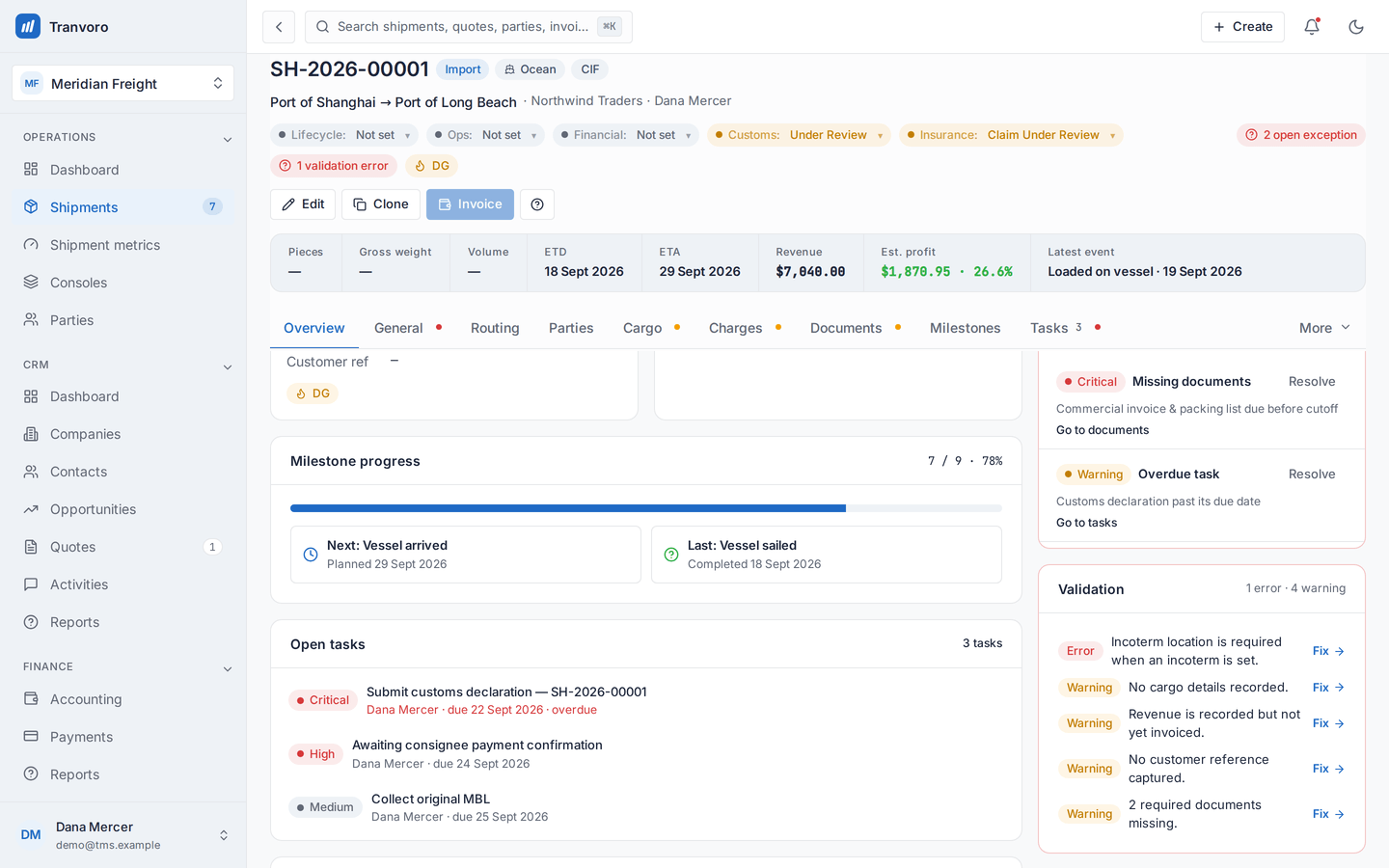This screenshot has width=1389, height=868.
Task: Open Dana Mercer user menu
Action: [123, 835]
